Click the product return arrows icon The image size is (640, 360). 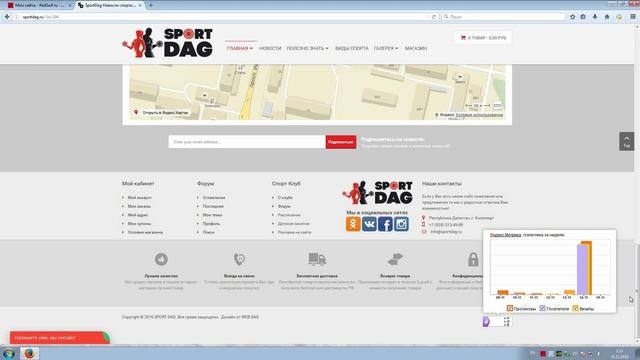395,259
